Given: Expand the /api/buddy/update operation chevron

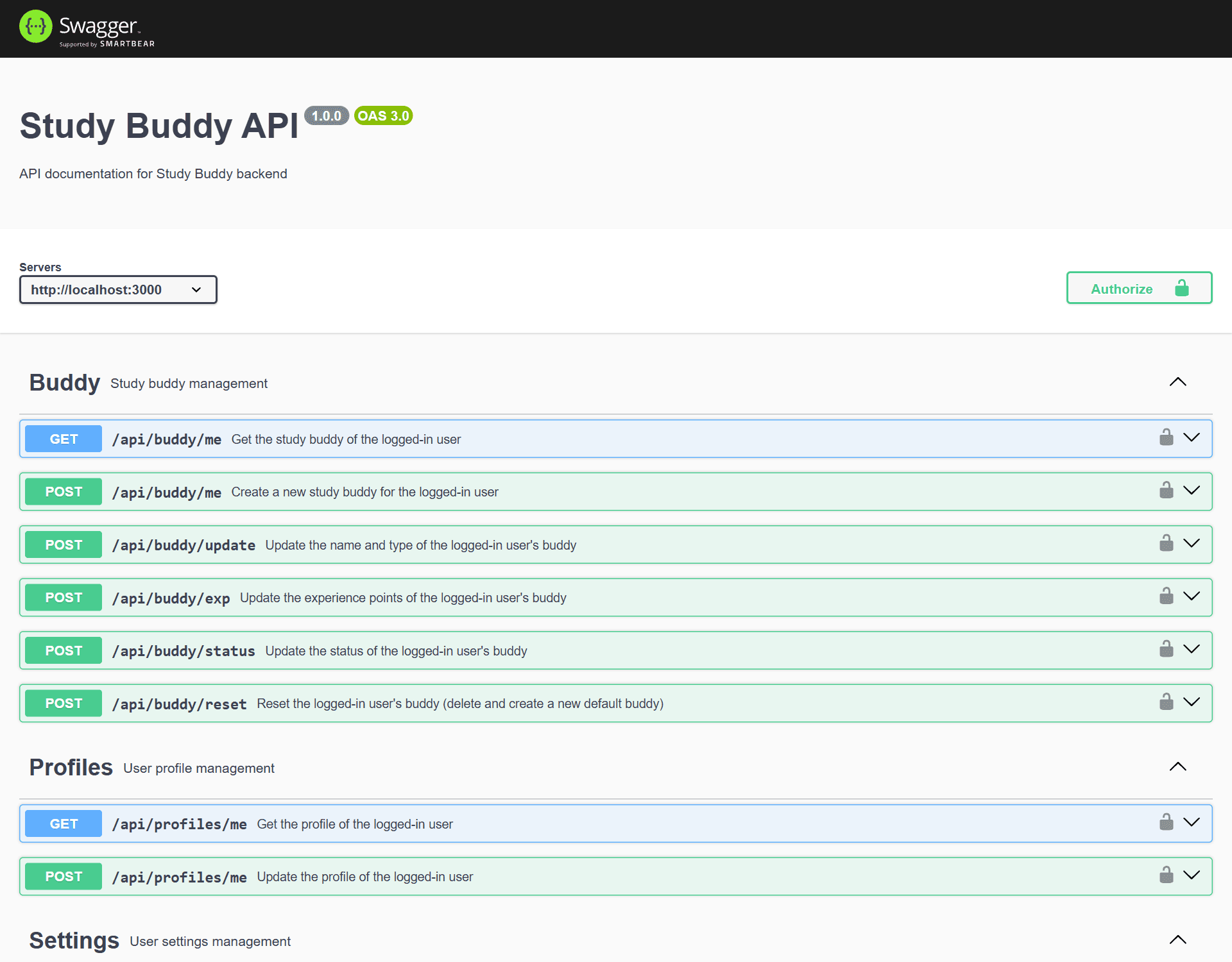Looking at the screenshot, I should pyautogui.click(x=1192, y=543).
